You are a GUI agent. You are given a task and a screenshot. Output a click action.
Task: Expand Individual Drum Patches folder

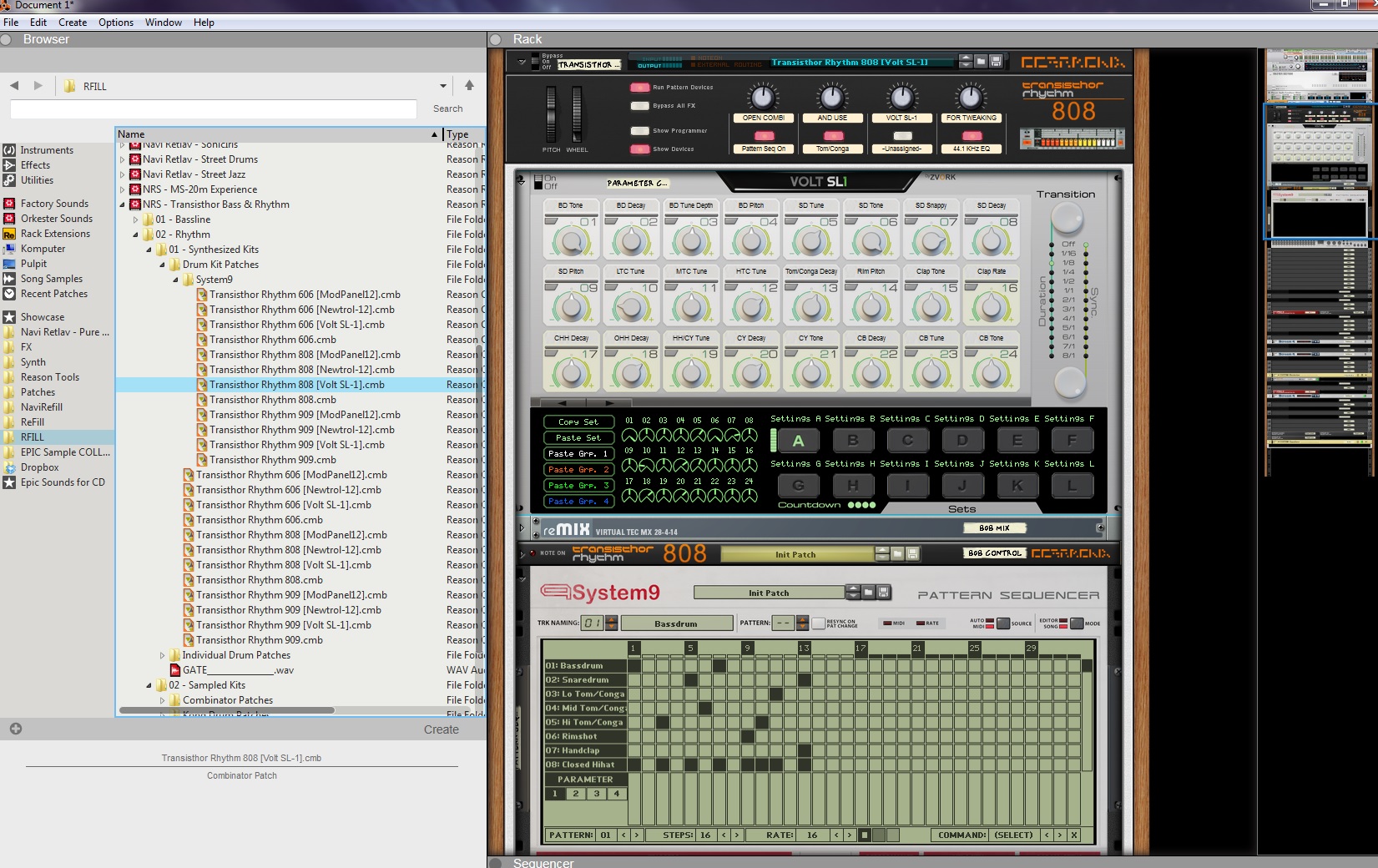pyautogui.click(x=163, y=655)
